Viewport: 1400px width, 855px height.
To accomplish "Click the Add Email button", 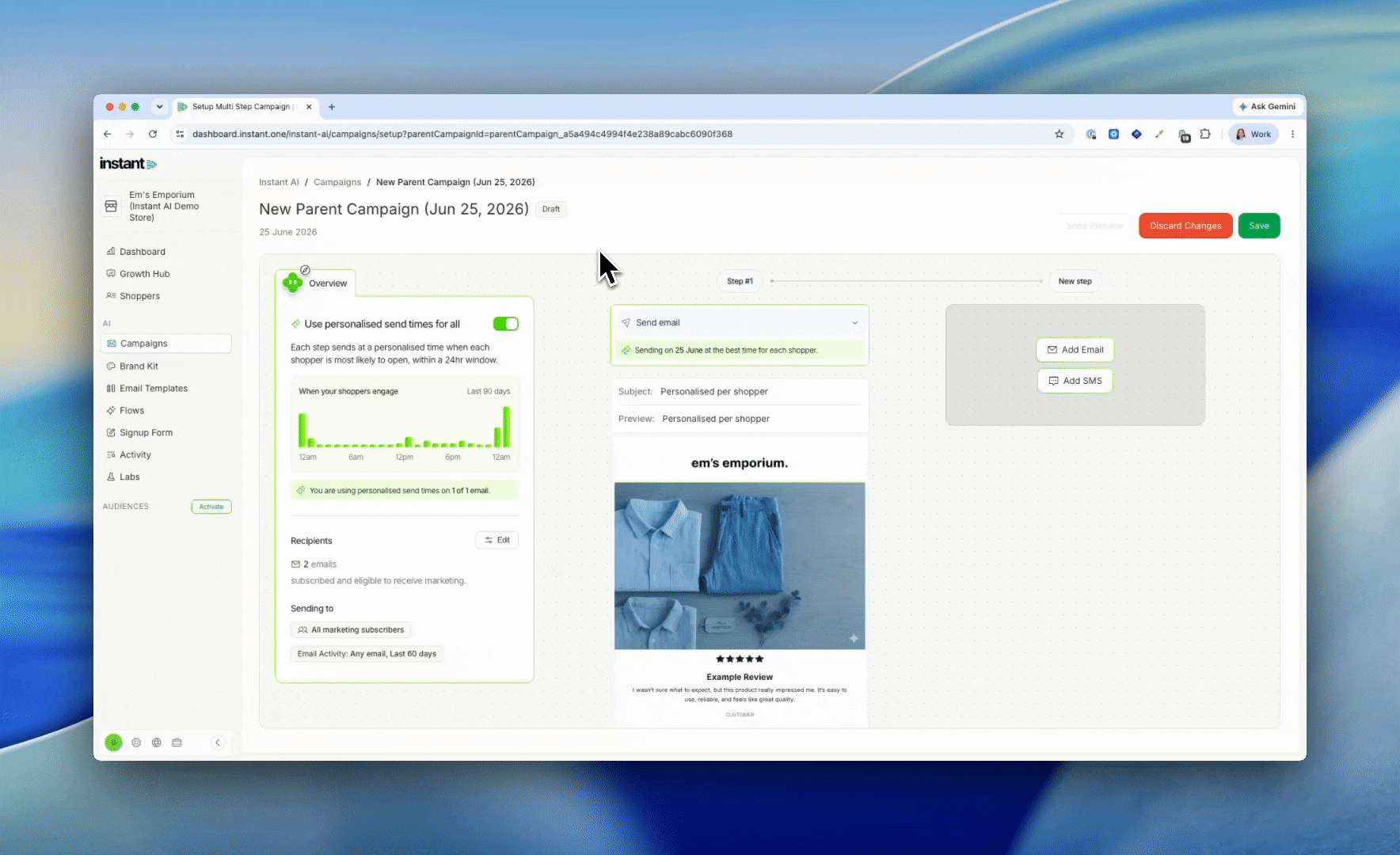I will pos(1075,350).
